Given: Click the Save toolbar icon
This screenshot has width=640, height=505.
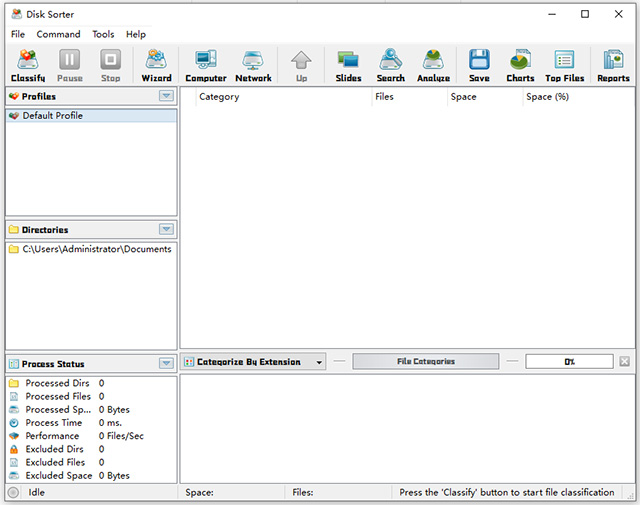Looking at the screenshot, I should [x=479, y=65].
